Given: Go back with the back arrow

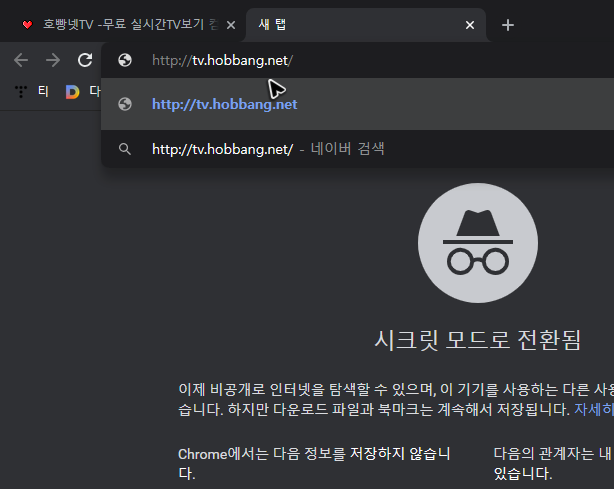Looking at the screenshot, I should click(21, 60).
